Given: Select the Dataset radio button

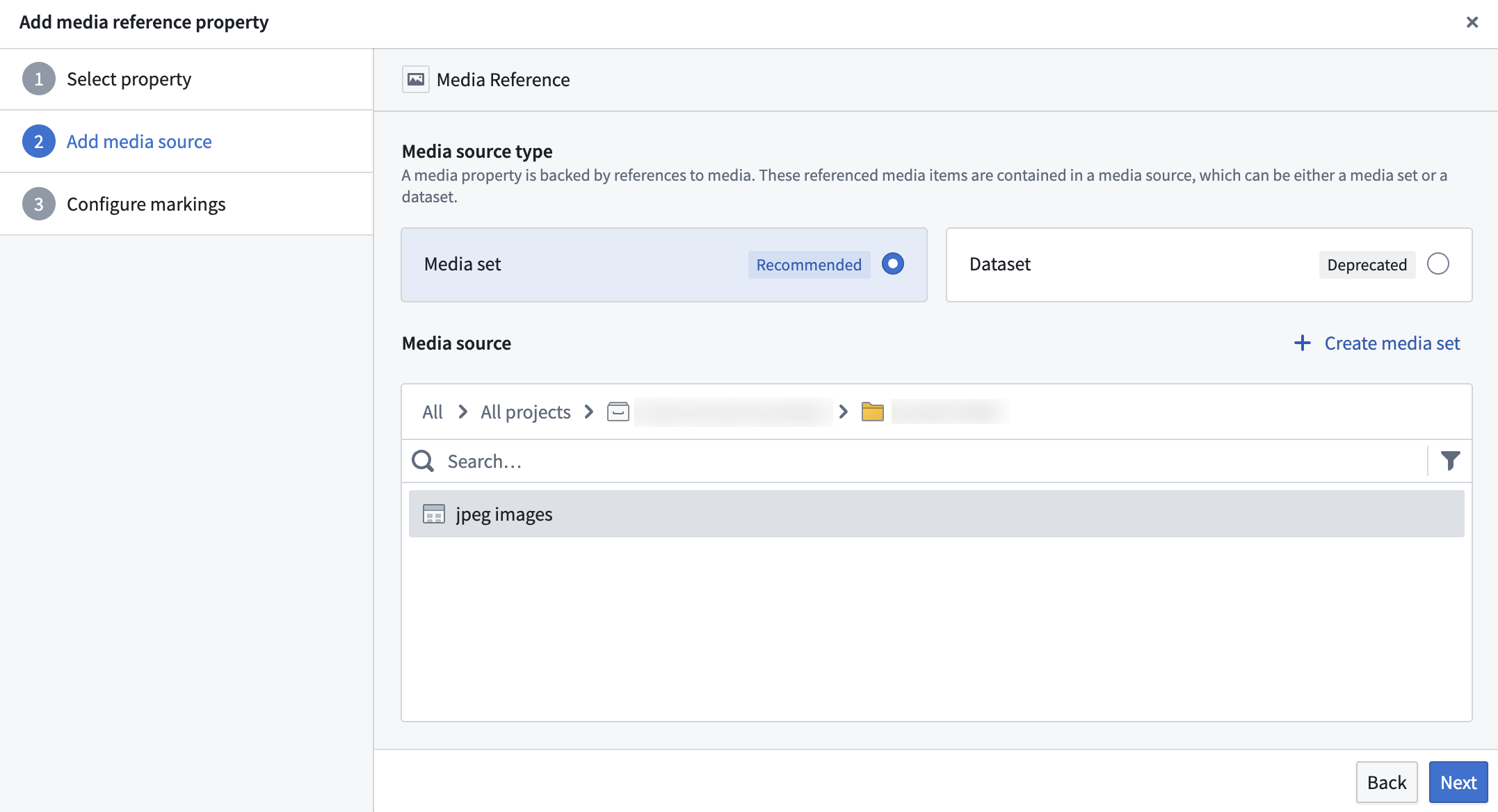Looking at the screenshot, I should point(1437,264).
